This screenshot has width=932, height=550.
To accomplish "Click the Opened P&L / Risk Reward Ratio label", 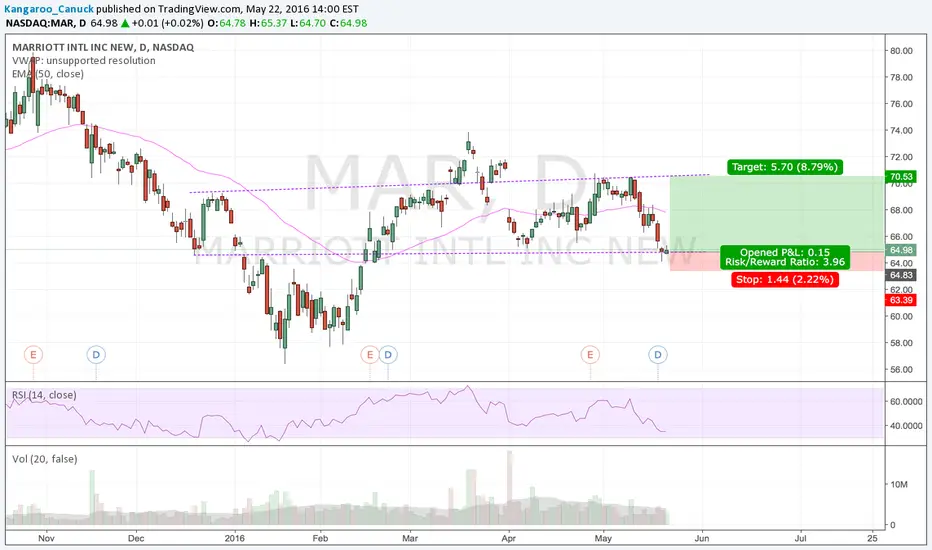I will coord(785,257).
